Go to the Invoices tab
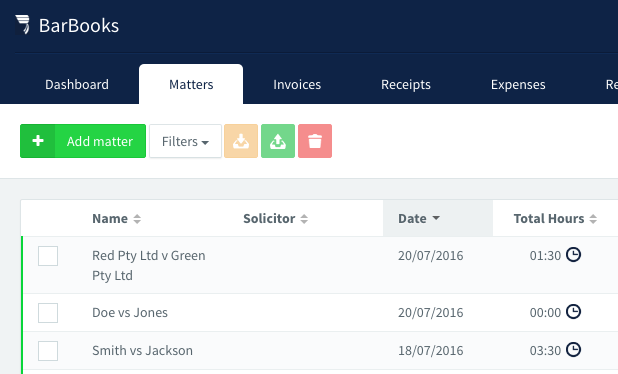The height and width of the screenshot is (374, 618). tap(297, 84)
